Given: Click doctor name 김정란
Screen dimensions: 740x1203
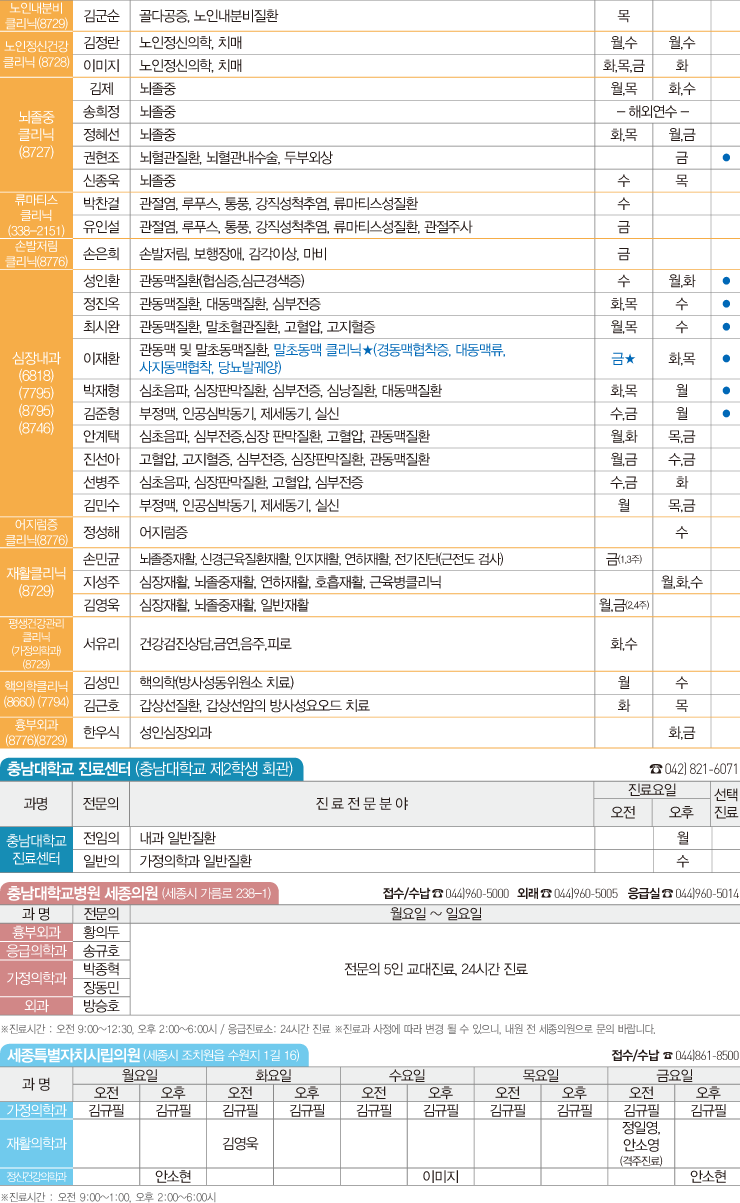Looking at the screenshot, I should click(x=102, y=42).
